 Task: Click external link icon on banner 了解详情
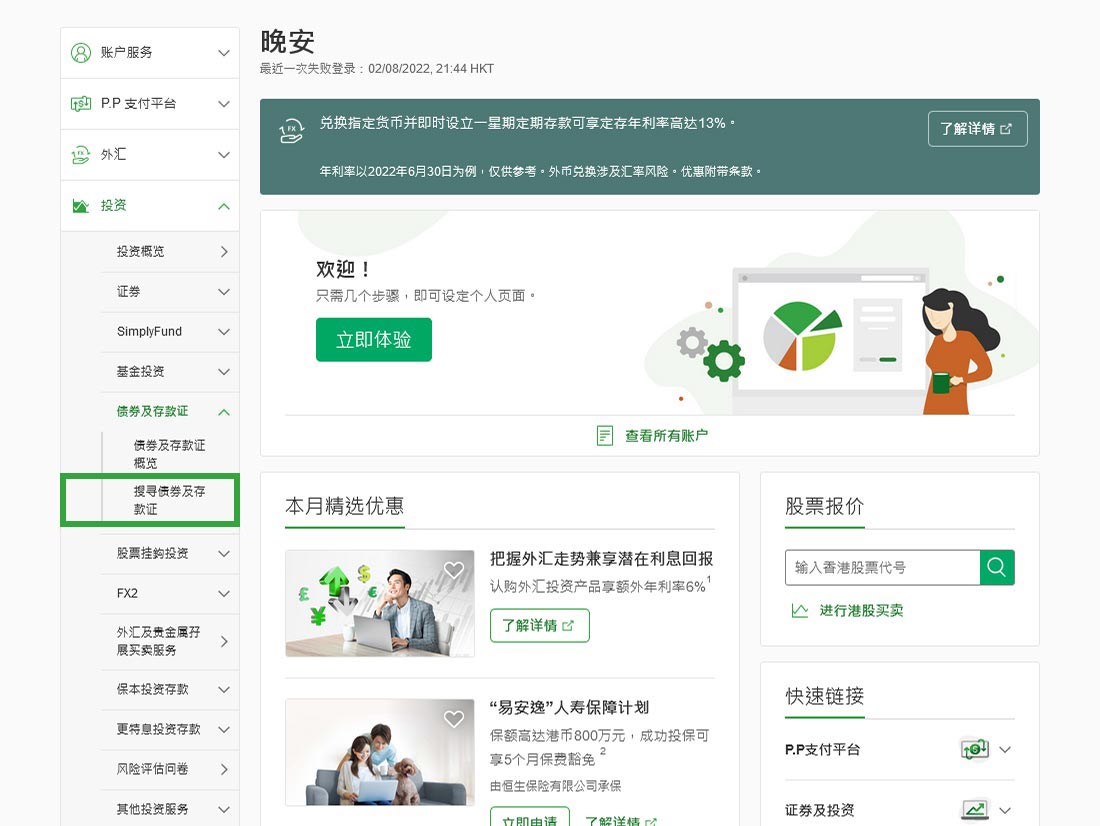click(x=1006, y=129)
